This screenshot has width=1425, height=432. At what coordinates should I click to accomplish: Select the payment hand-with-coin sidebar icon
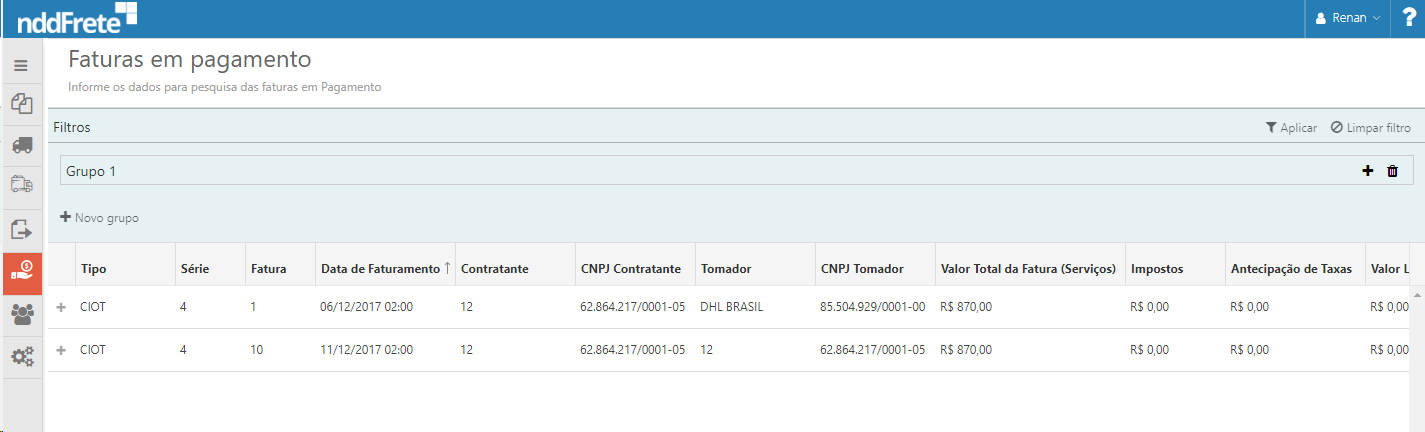21,273
